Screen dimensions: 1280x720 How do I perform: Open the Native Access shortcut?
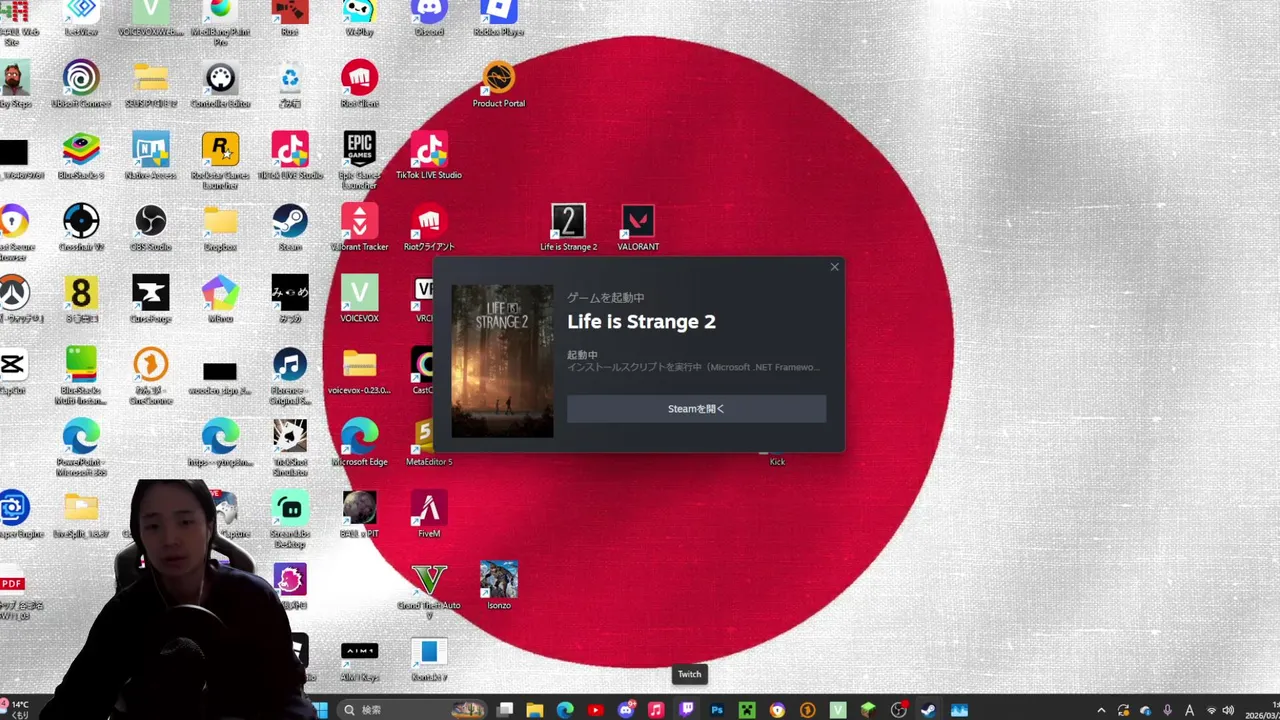point(150,156)
